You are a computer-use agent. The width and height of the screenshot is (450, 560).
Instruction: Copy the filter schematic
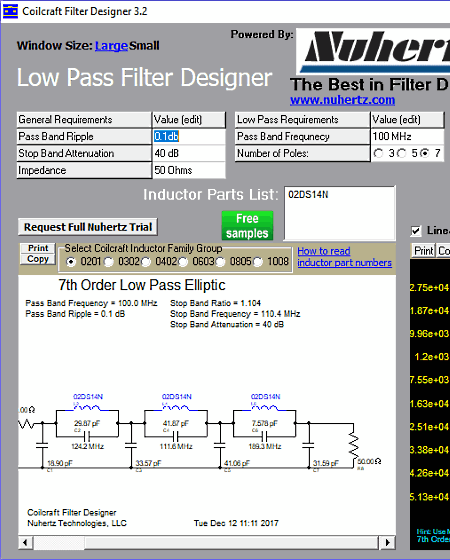[x=38, y=259]
